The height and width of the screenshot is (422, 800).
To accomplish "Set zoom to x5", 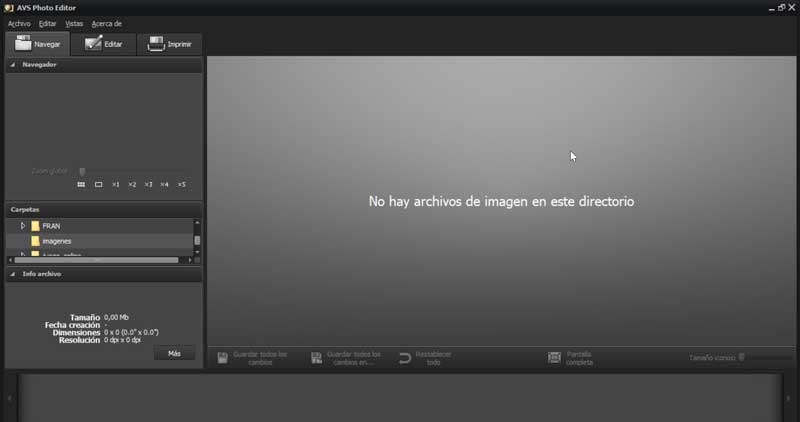I will (x=182, y=185).
